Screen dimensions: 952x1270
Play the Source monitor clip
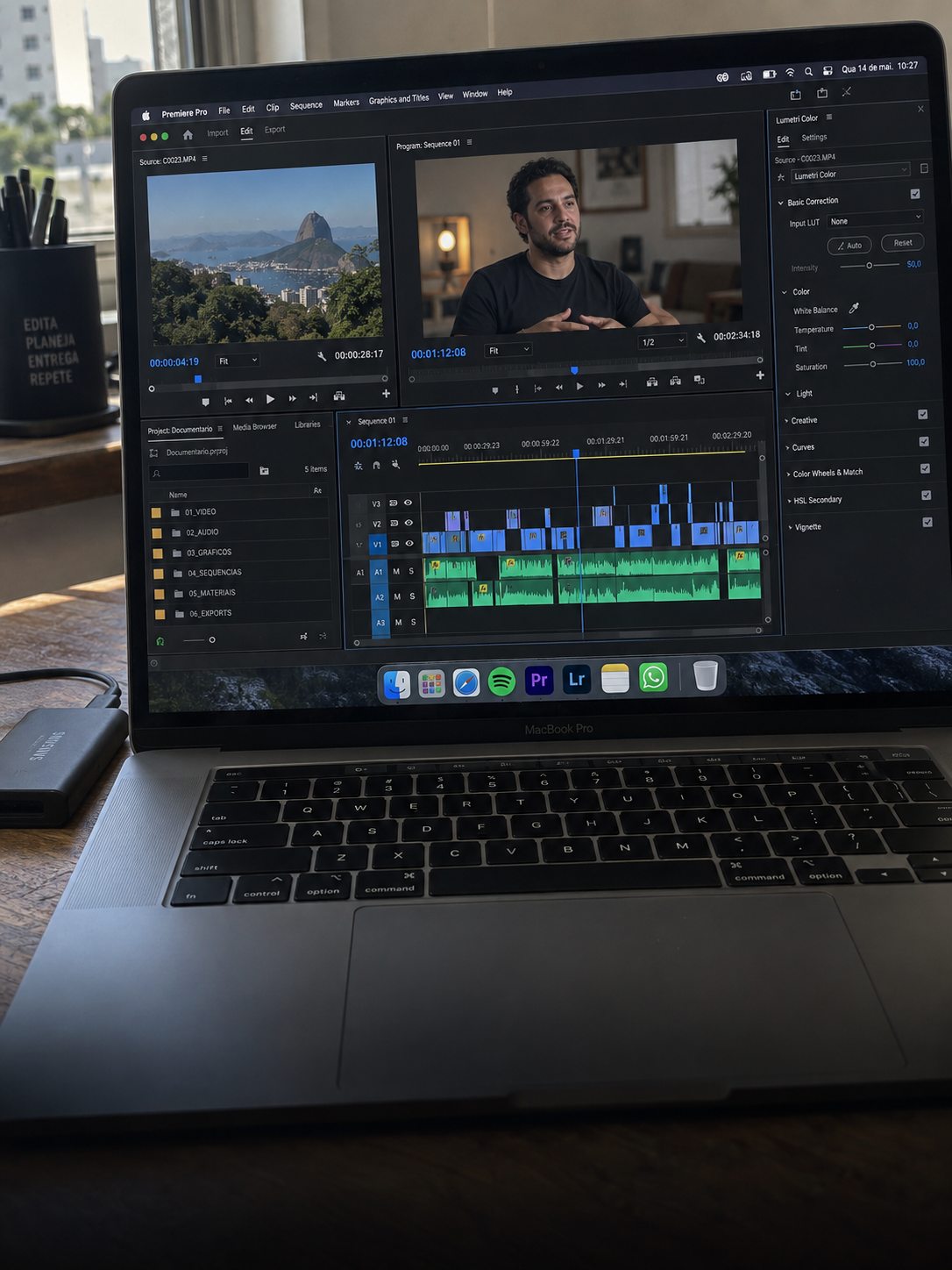click(x=270, y=399)
